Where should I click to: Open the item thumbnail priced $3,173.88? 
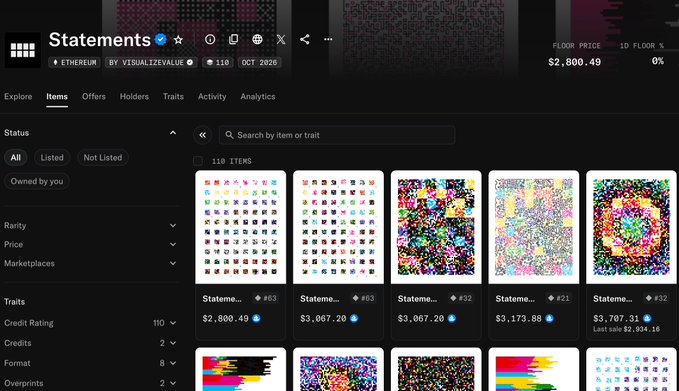click(534, 227)
